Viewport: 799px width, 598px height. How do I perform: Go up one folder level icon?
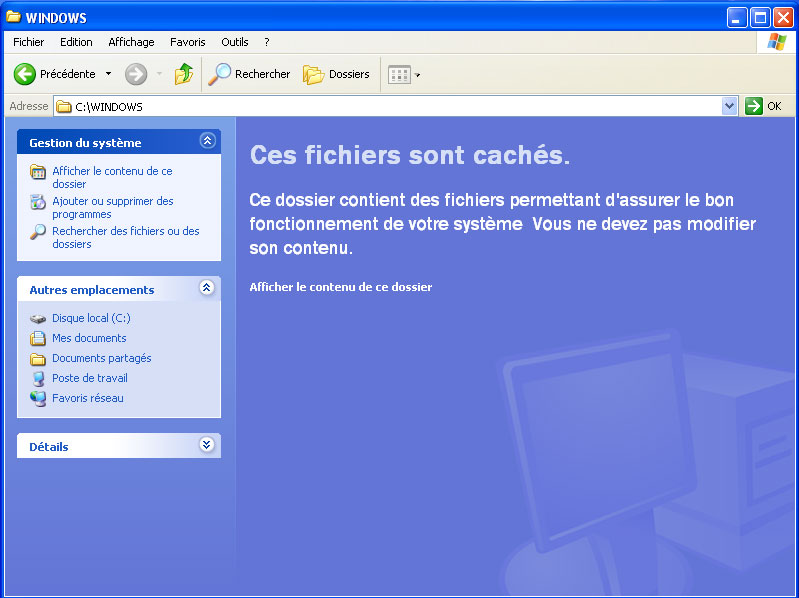coord(184,74)
